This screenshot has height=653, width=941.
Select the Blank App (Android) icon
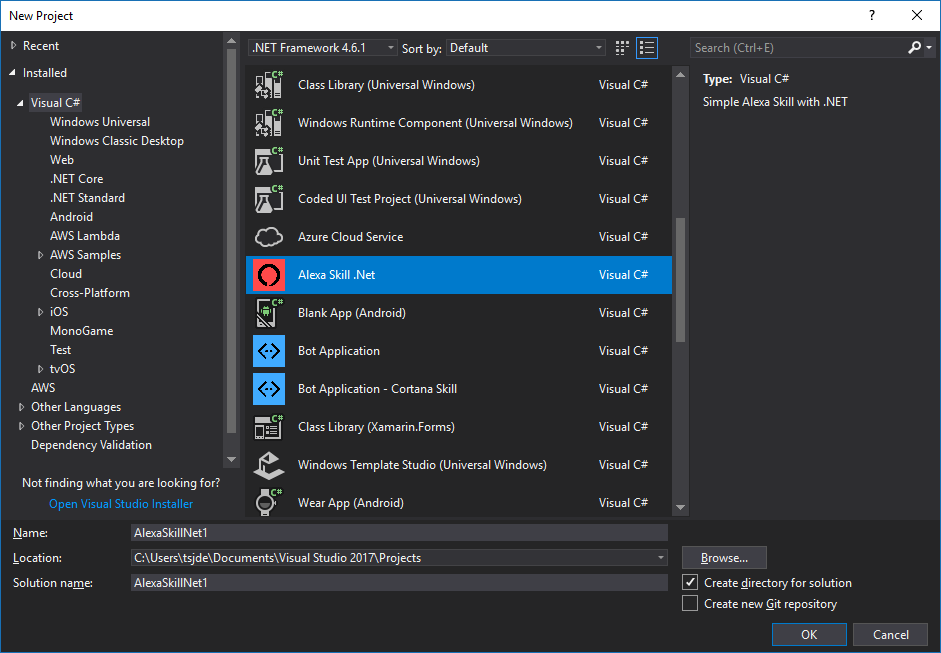point(269,313)
